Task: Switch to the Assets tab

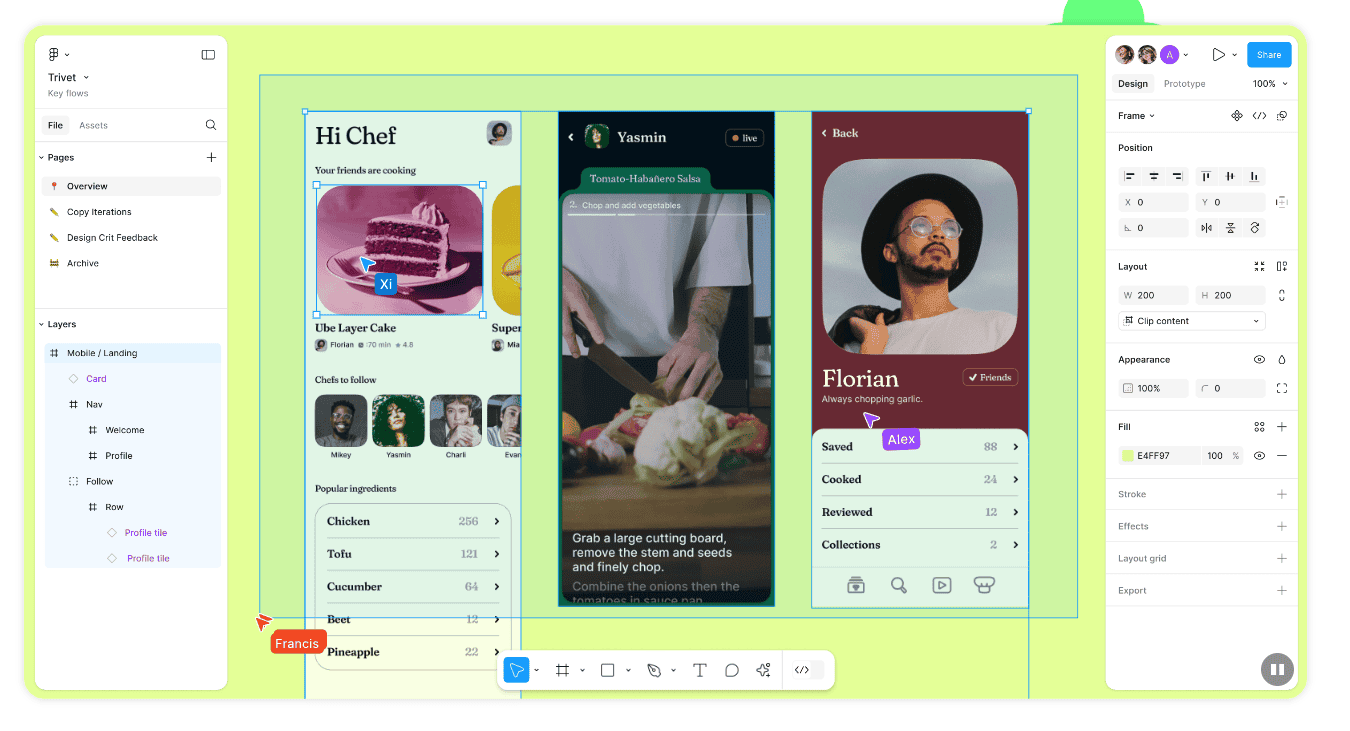Action: [x=93, y=125]
